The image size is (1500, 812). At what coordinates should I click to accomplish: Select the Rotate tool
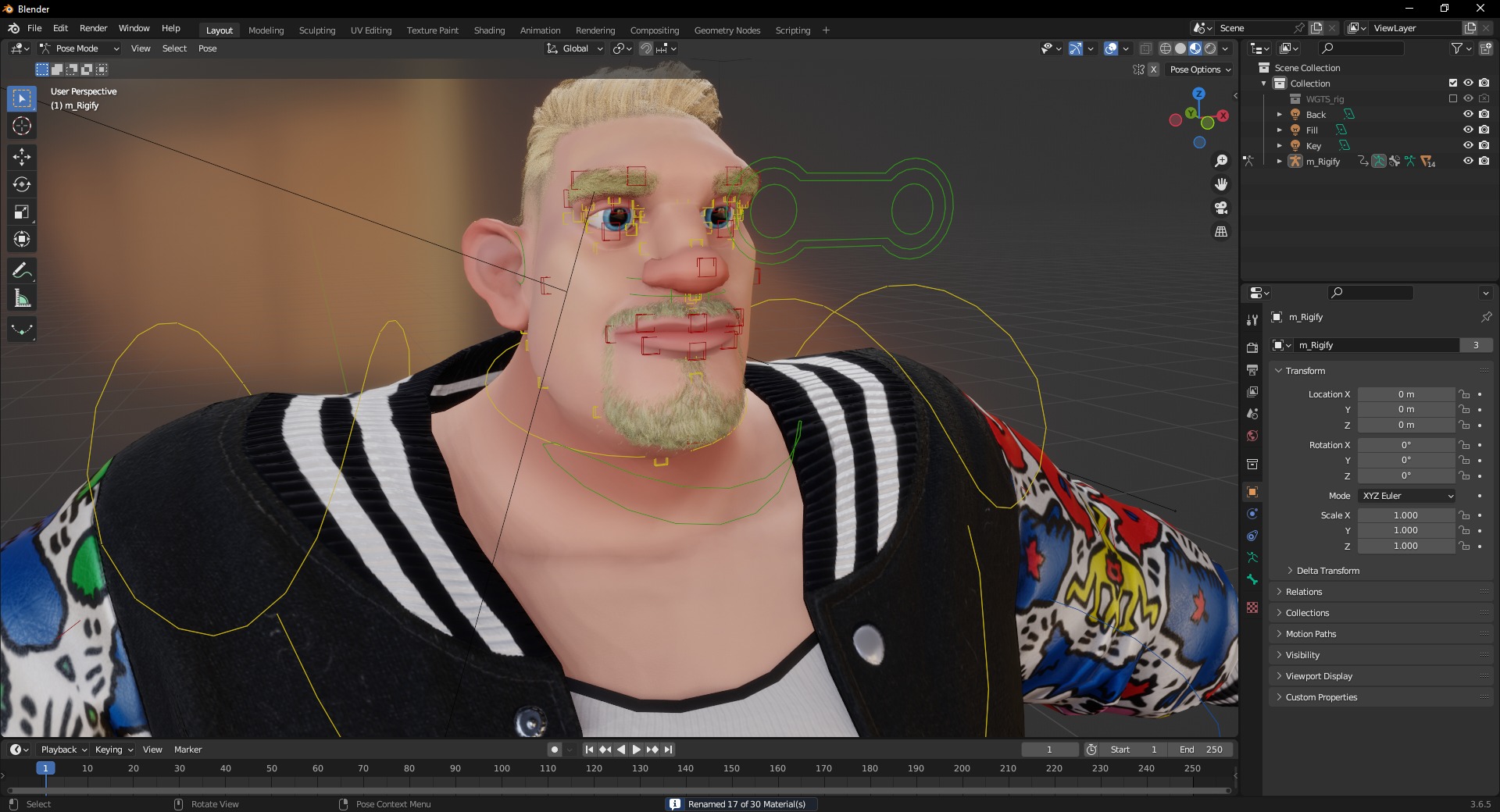click(x=22, y=184)
